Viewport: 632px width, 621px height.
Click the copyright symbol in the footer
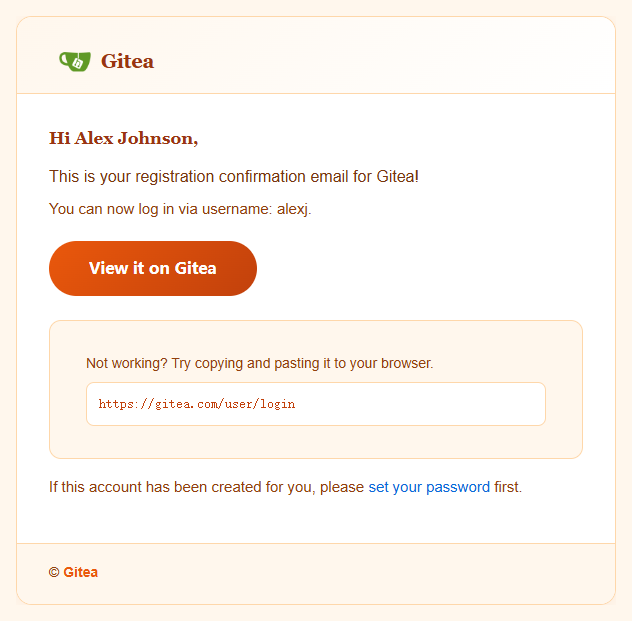pyautogui.click(x=54, y=572)
